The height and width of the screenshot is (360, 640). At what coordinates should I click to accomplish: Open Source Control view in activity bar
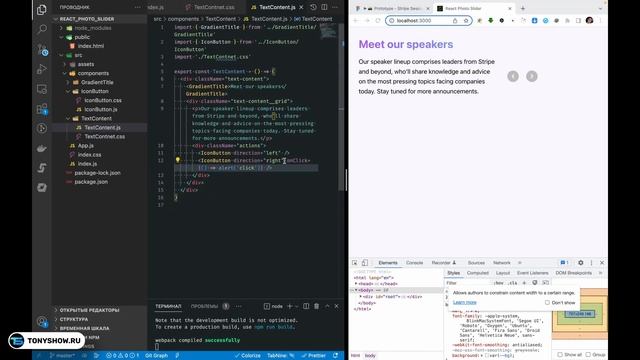[42, 49]
